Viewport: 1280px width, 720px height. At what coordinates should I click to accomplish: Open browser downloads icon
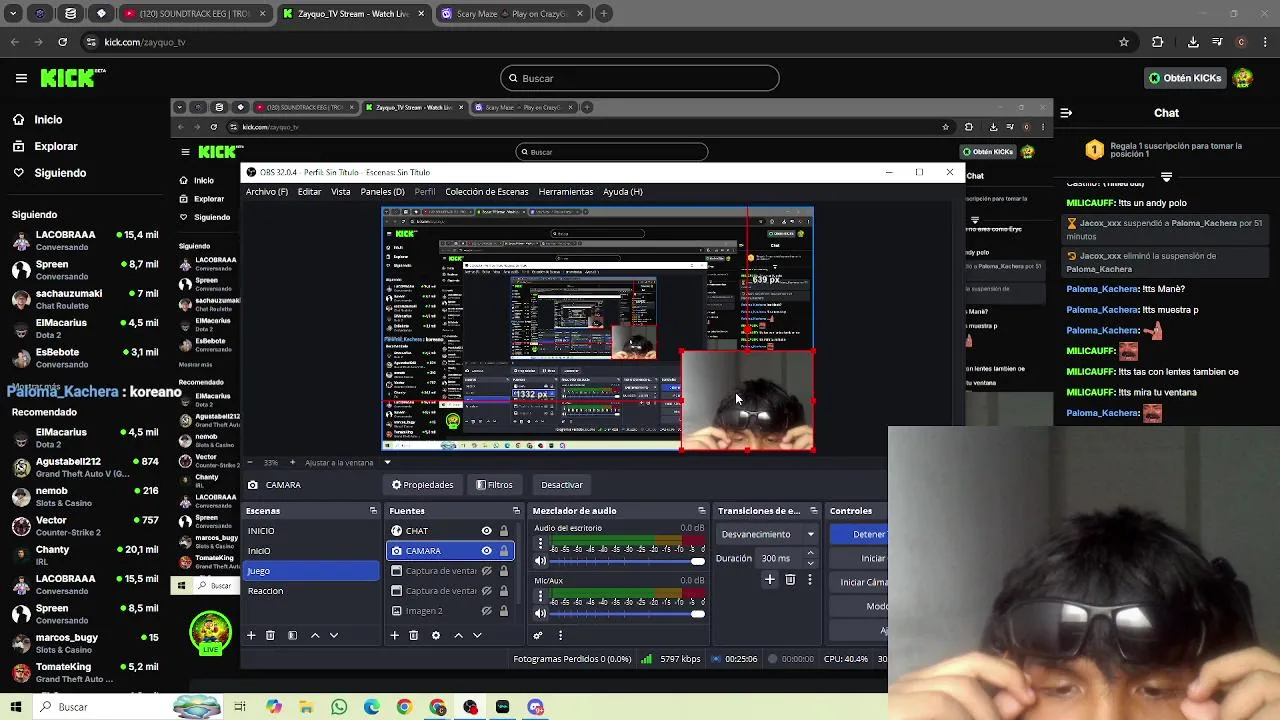point(1193,42)
